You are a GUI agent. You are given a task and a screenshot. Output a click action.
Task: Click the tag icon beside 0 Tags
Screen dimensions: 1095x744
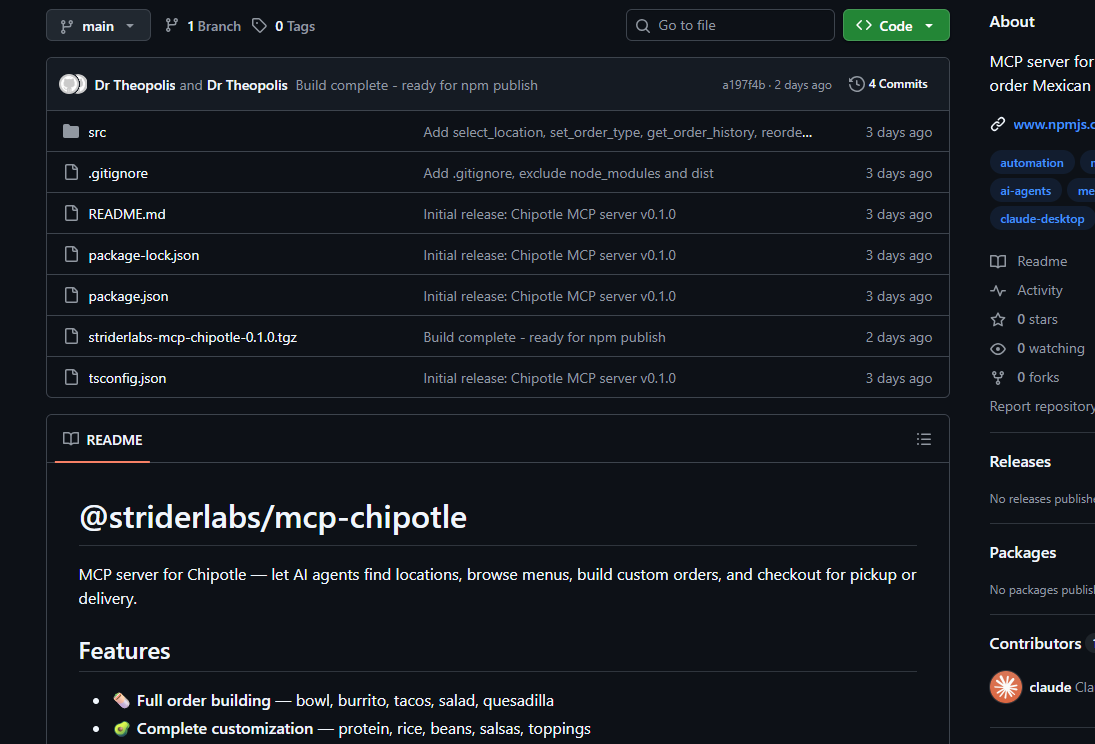tap(259, 26)
